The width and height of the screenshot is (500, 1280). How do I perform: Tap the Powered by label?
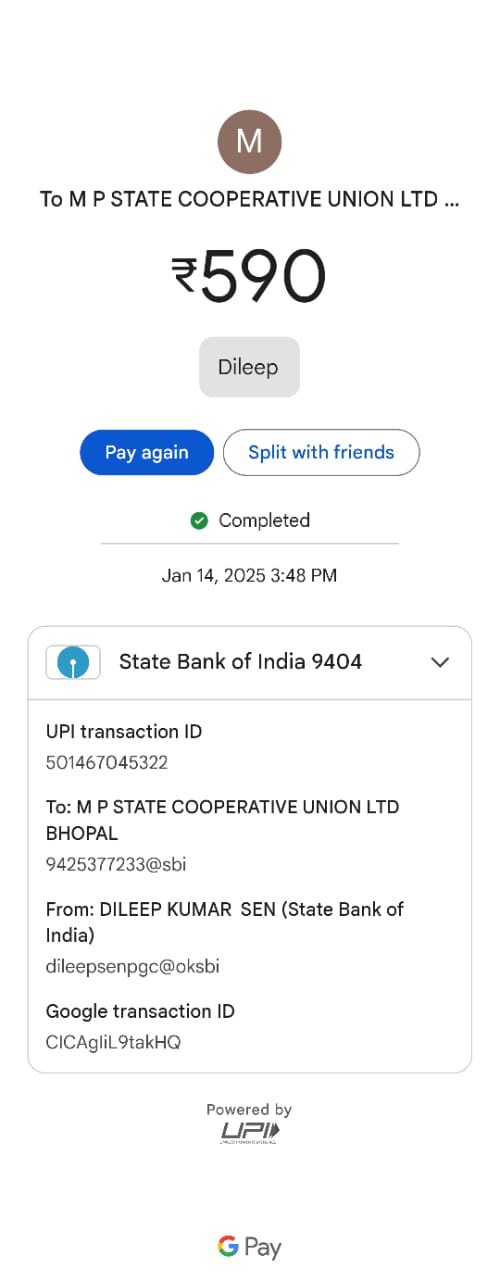249,1109
